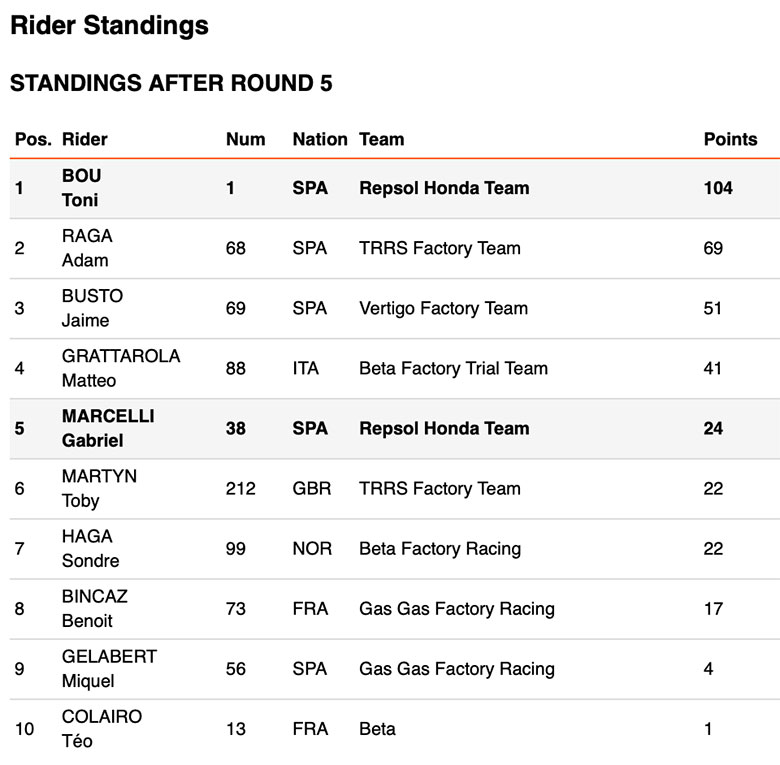The width and height of the screenshot is (780, 765).
Task: Click rider MARTYN Toby
Action: pos(99,488)
